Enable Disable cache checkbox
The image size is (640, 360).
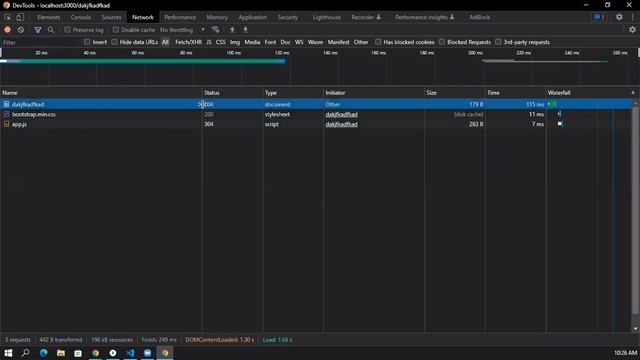pyautogui.click(x=116, y=30)
